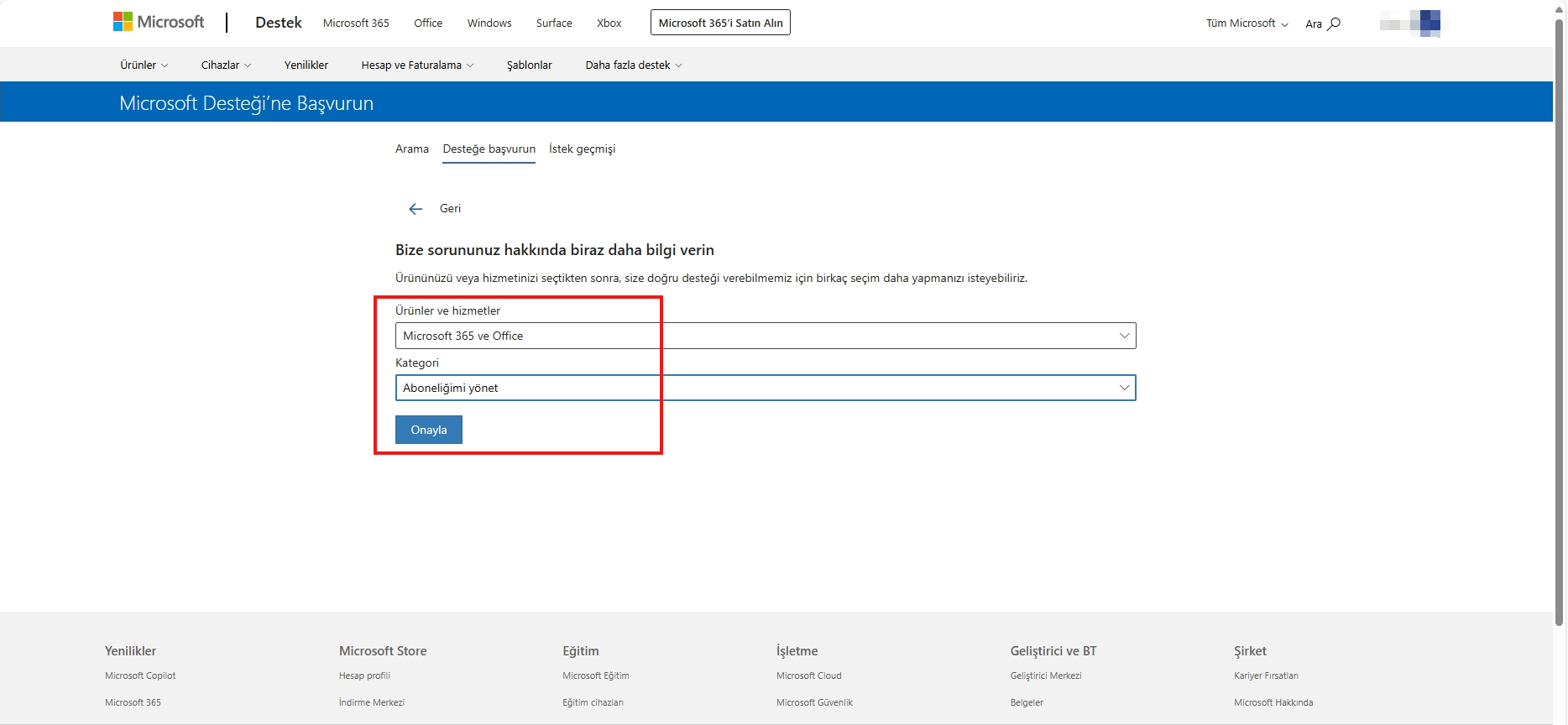Select the Desteğe başvurun tab
This screenshot has width=1568, height=725.
pyautogui.click(x=489, y=149)
